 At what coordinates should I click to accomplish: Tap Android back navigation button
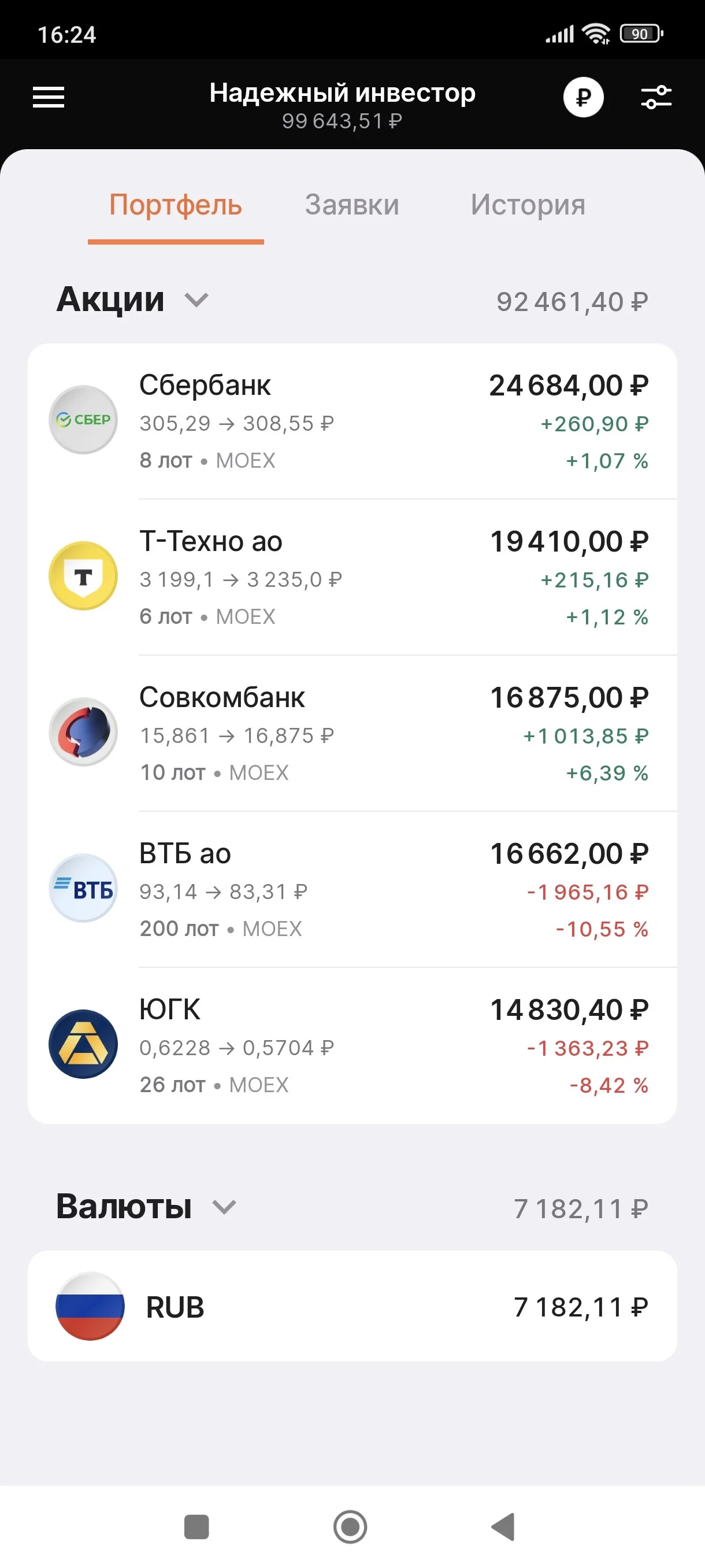click(x=504, y=1526)
